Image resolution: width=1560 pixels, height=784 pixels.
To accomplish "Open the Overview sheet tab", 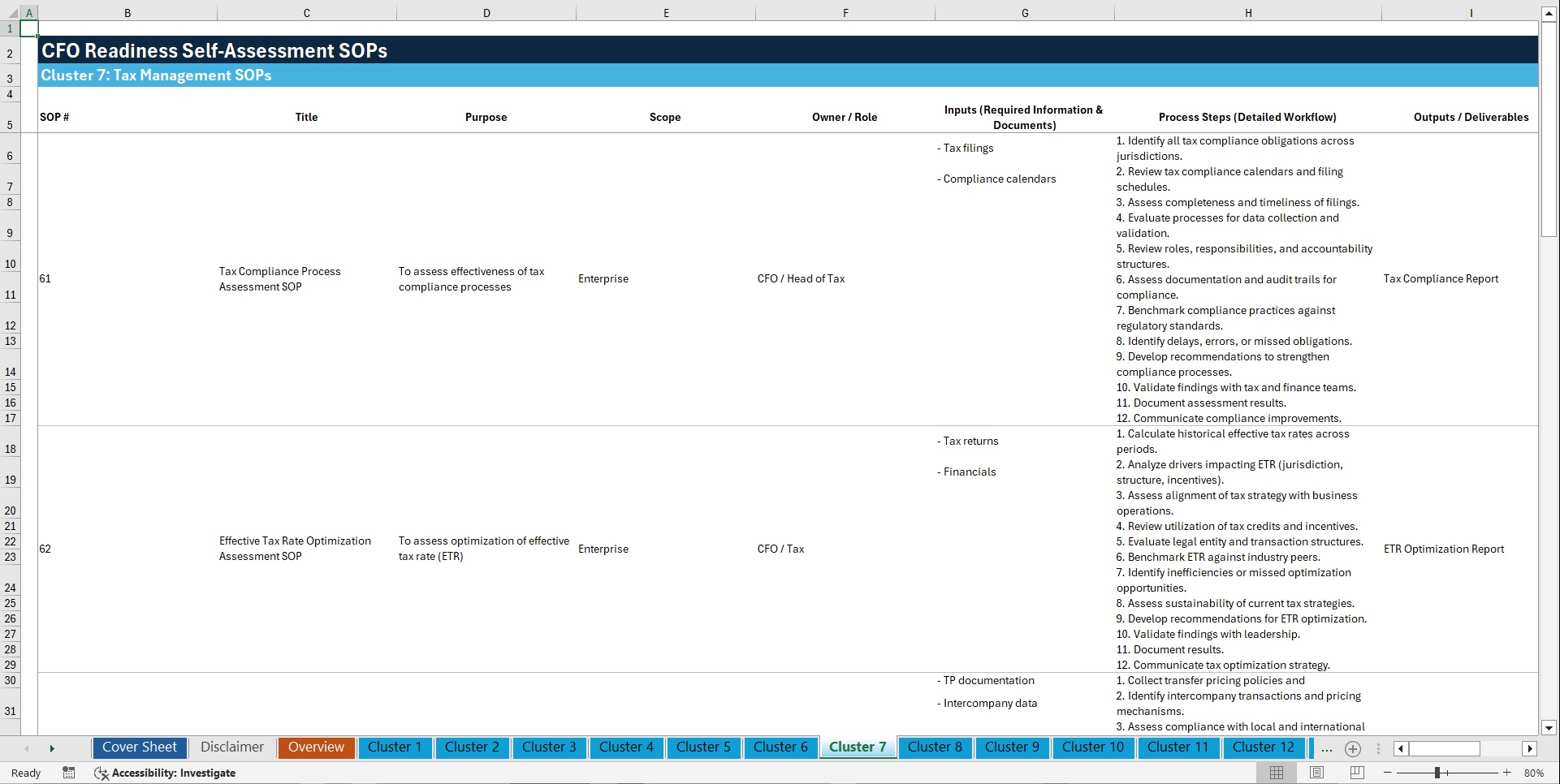I will tap(316, 747).
